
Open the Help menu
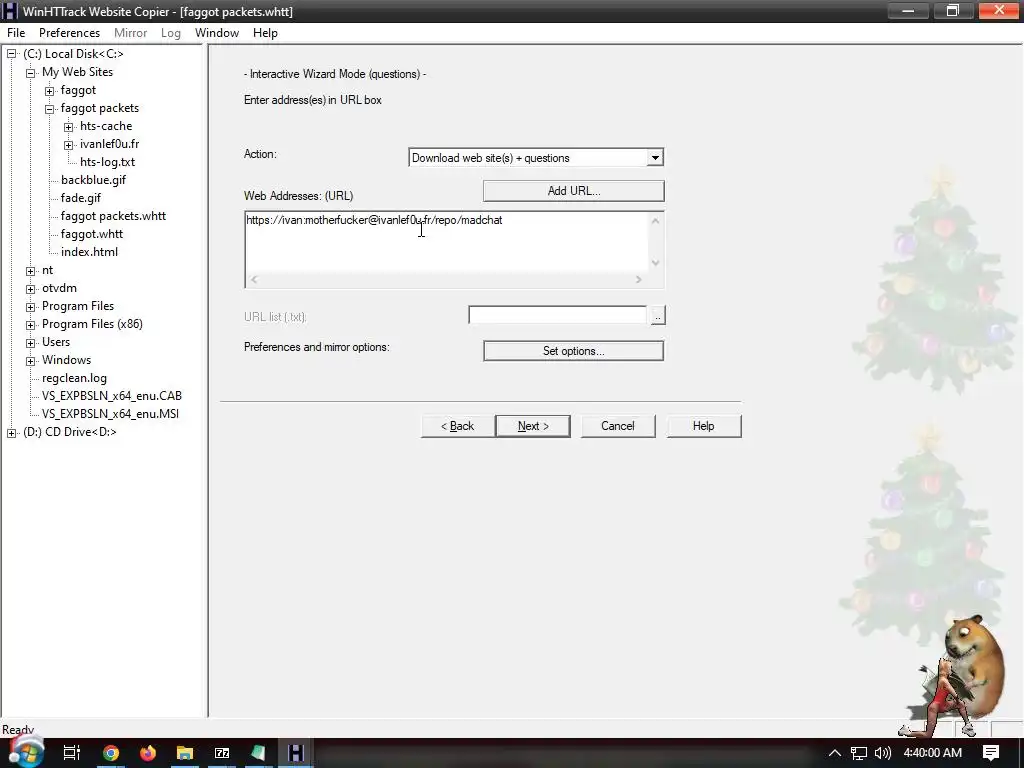tap(265, 33)
